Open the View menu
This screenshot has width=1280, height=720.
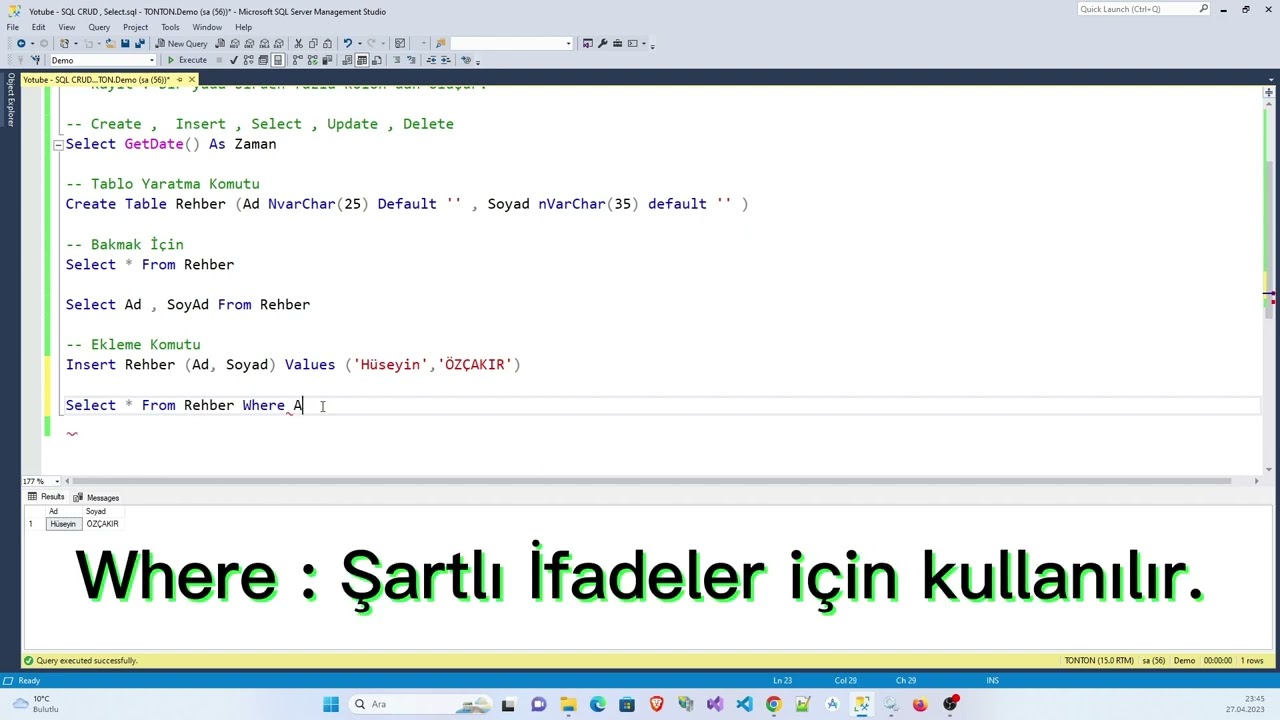tap(67, 27)
